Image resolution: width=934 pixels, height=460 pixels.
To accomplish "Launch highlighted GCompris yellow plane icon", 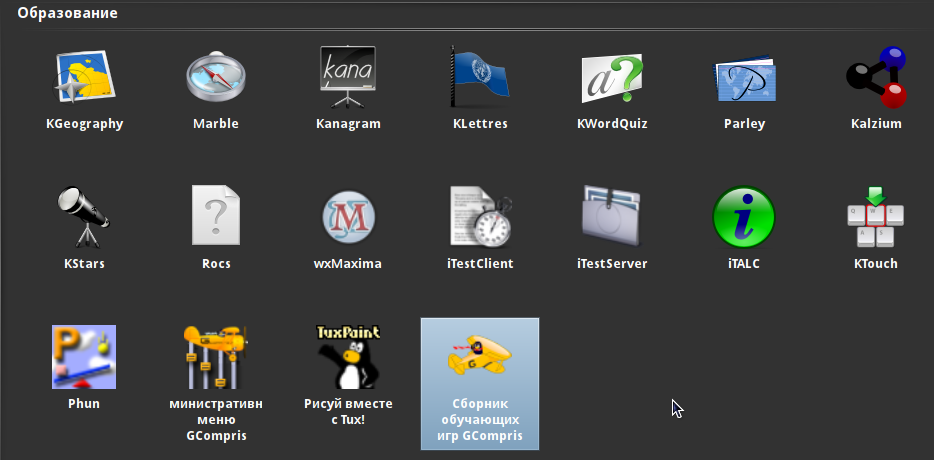I will coord(480,356).
